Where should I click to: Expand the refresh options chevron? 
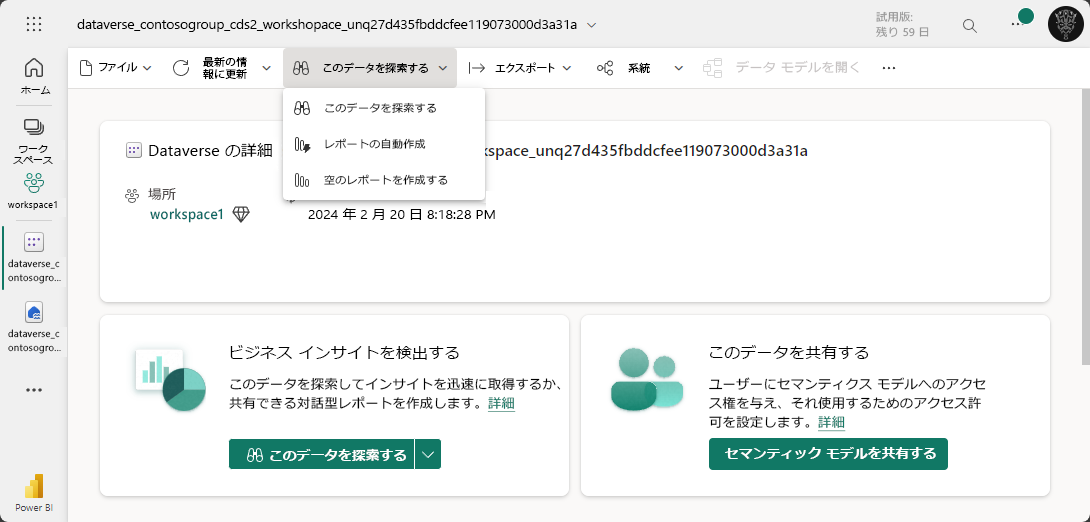tap(266, 68)
